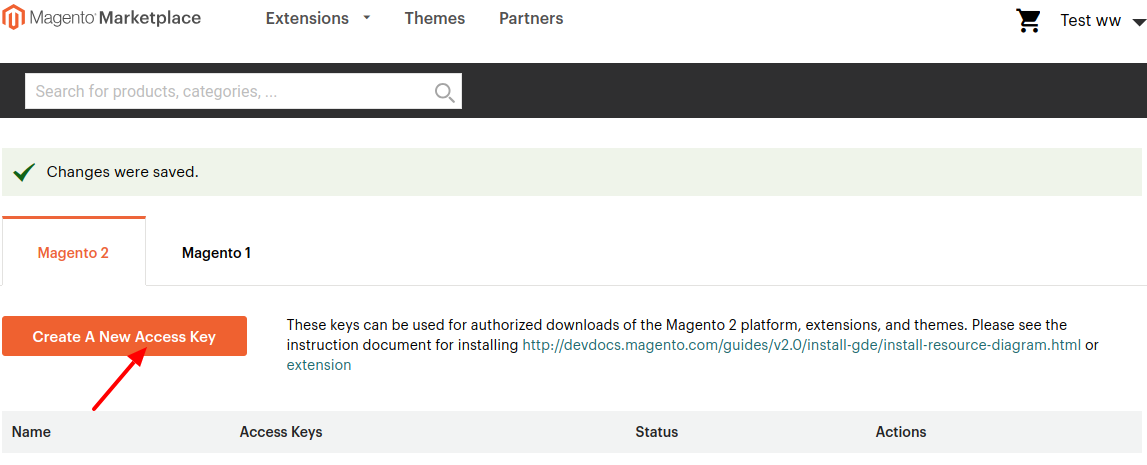Open the Test ww account dropdown
This screenshot has width=1147, height=465.
(x=1103, y=20)
